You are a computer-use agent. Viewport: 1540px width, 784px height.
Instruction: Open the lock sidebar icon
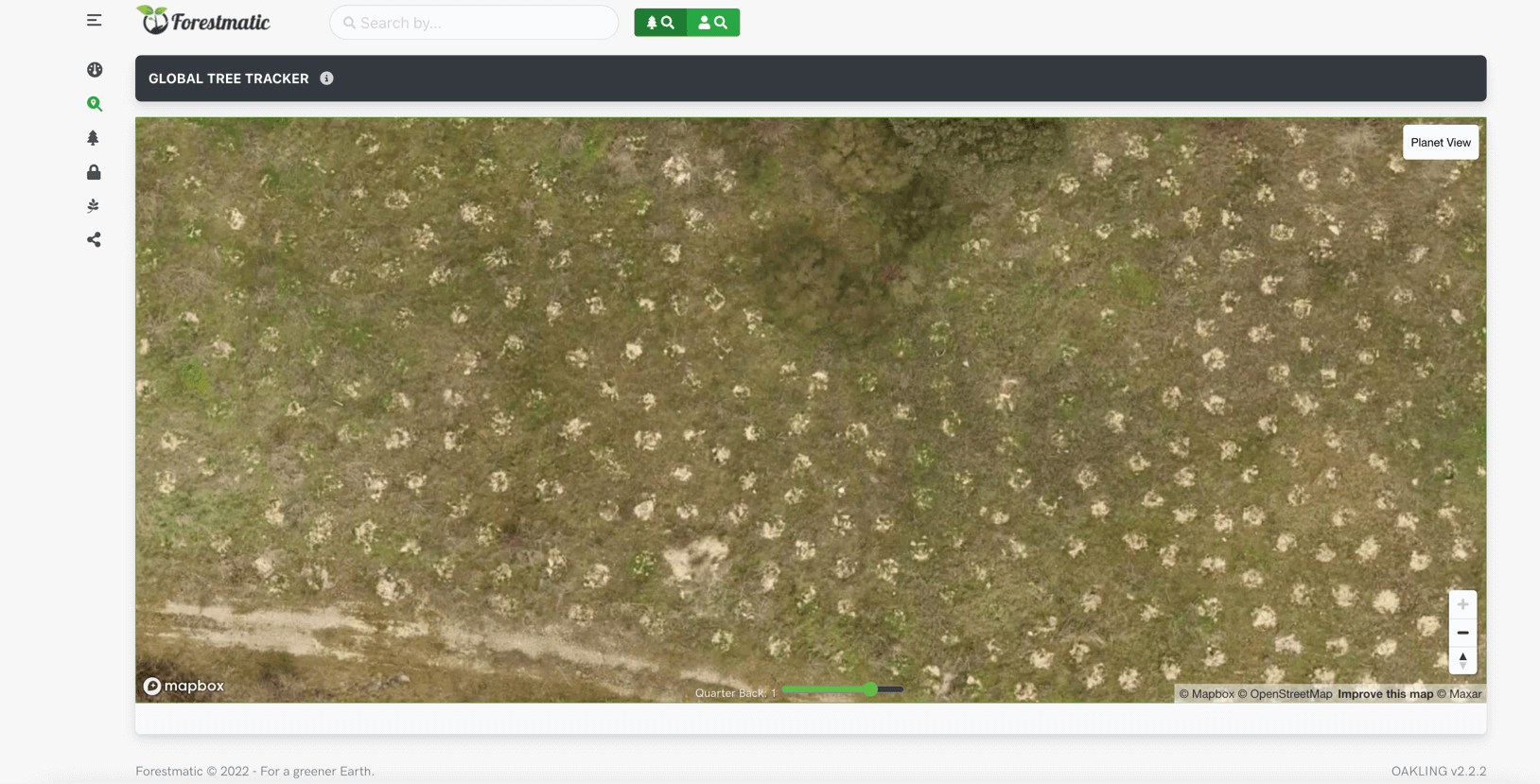pos(94,172)
